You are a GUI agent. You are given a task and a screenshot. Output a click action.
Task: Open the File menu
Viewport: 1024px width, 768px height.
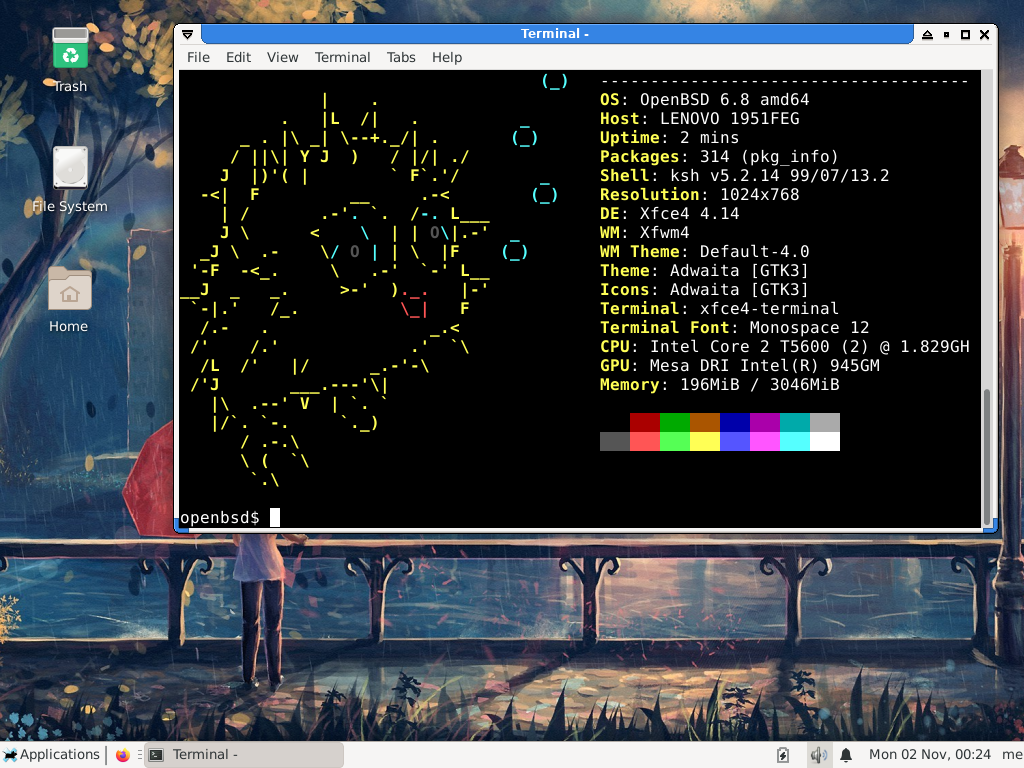pyautogui.click(x=198, y=57)
